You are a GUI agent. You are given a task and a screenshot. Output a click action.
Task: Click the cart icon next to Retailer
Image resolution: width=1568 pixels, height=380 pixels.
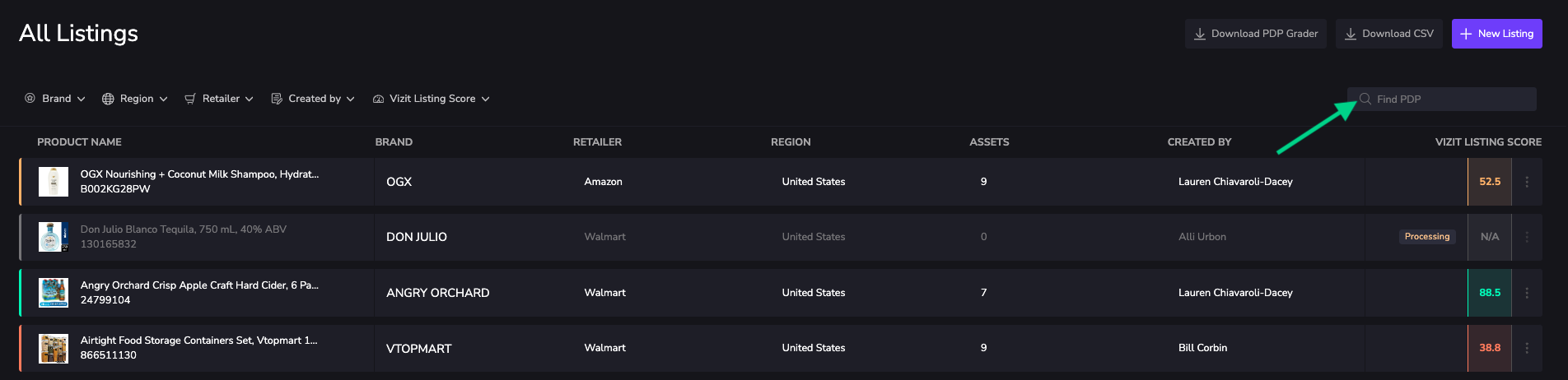point(190,99)
